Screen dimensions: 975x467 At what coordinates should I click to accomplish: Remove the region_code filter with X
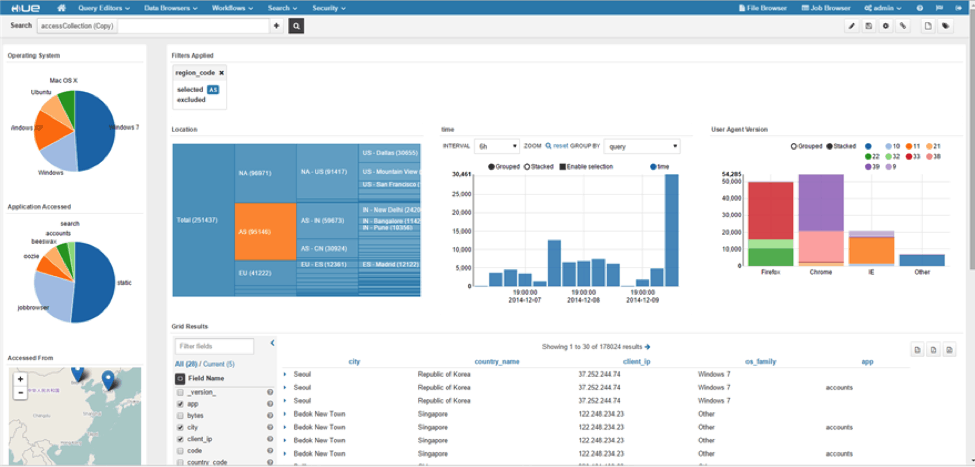point(221,73)
